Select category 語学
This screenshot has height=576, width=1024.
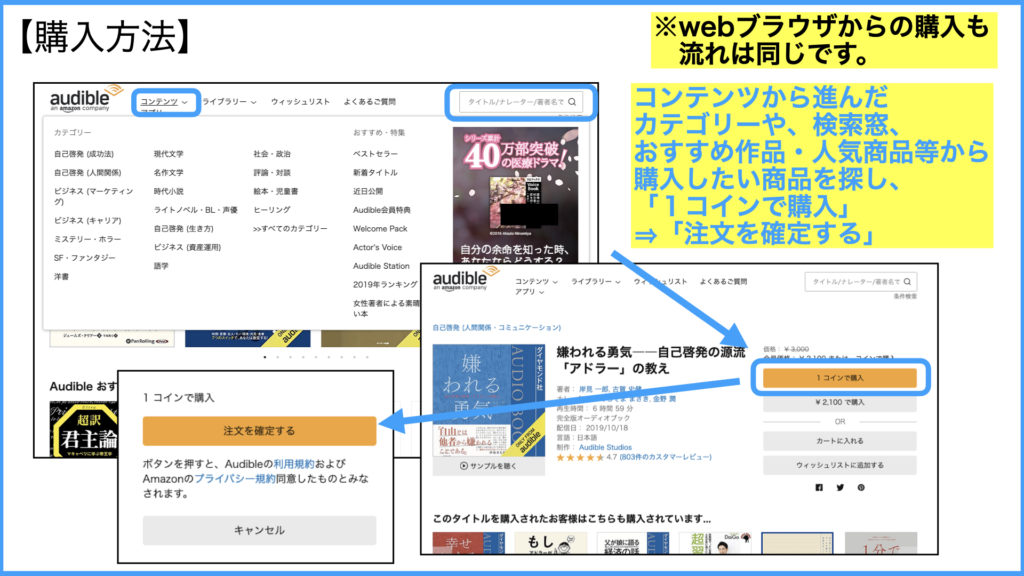(x=161, y=266)
